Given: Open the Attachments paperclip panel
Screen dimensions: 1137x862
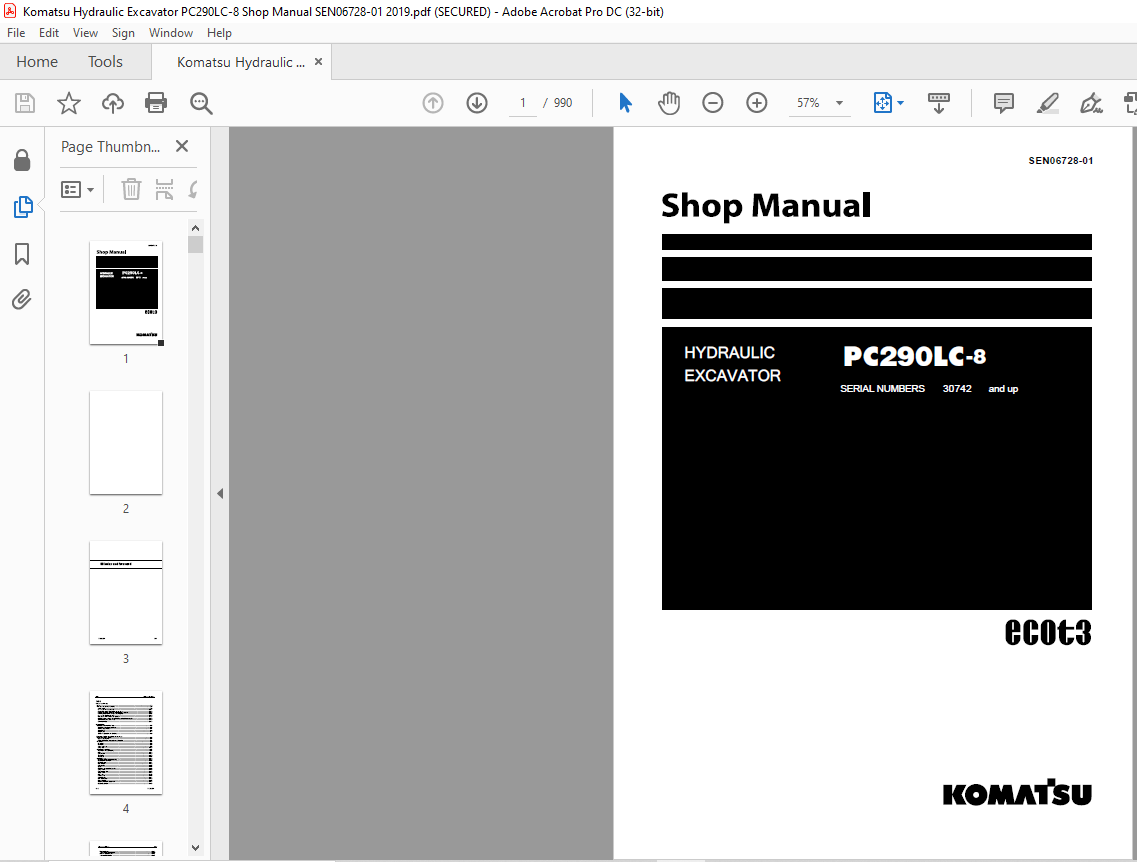Looking at the screenshot, I should click(x=22, y=299).
